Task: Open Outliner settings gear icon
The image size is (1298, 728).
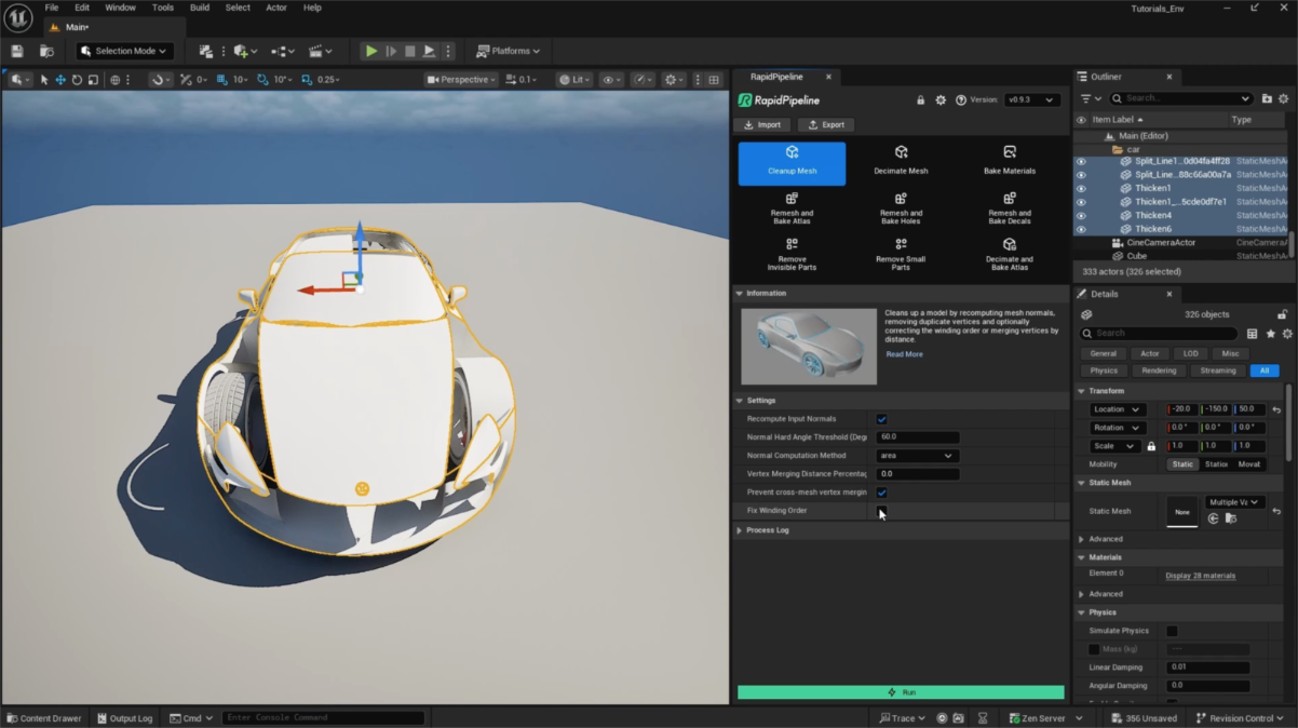Action: [1284, 99]
